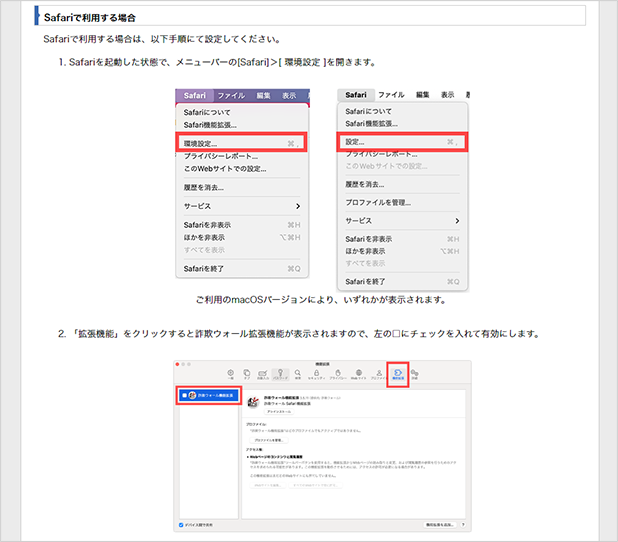The height and width of the screenshot is (542, 618).
Task: Select the 詐欺ウォール extension list row
Action: click(x=210, y=396)
